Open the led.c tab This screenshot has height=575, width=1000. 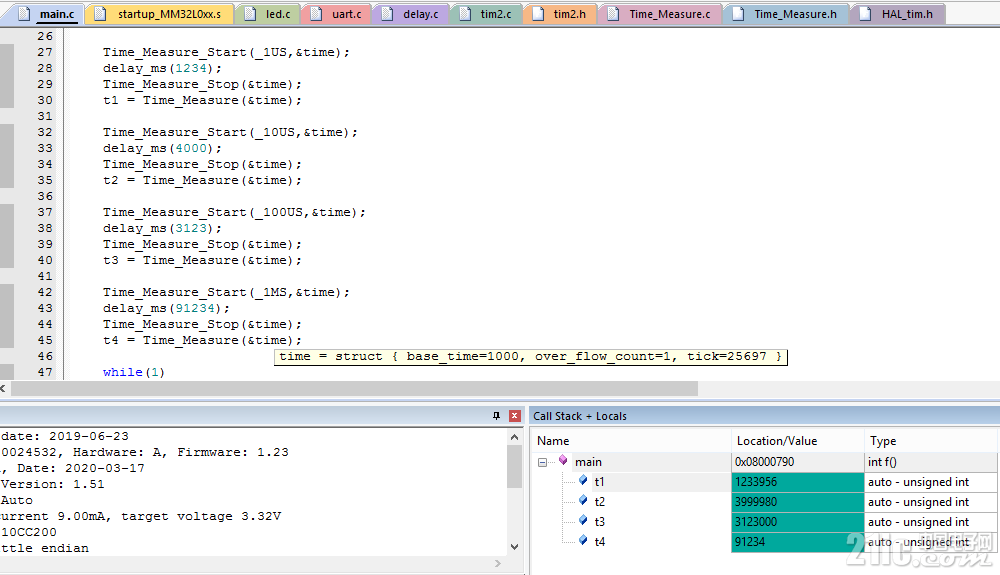pos(268,14)
